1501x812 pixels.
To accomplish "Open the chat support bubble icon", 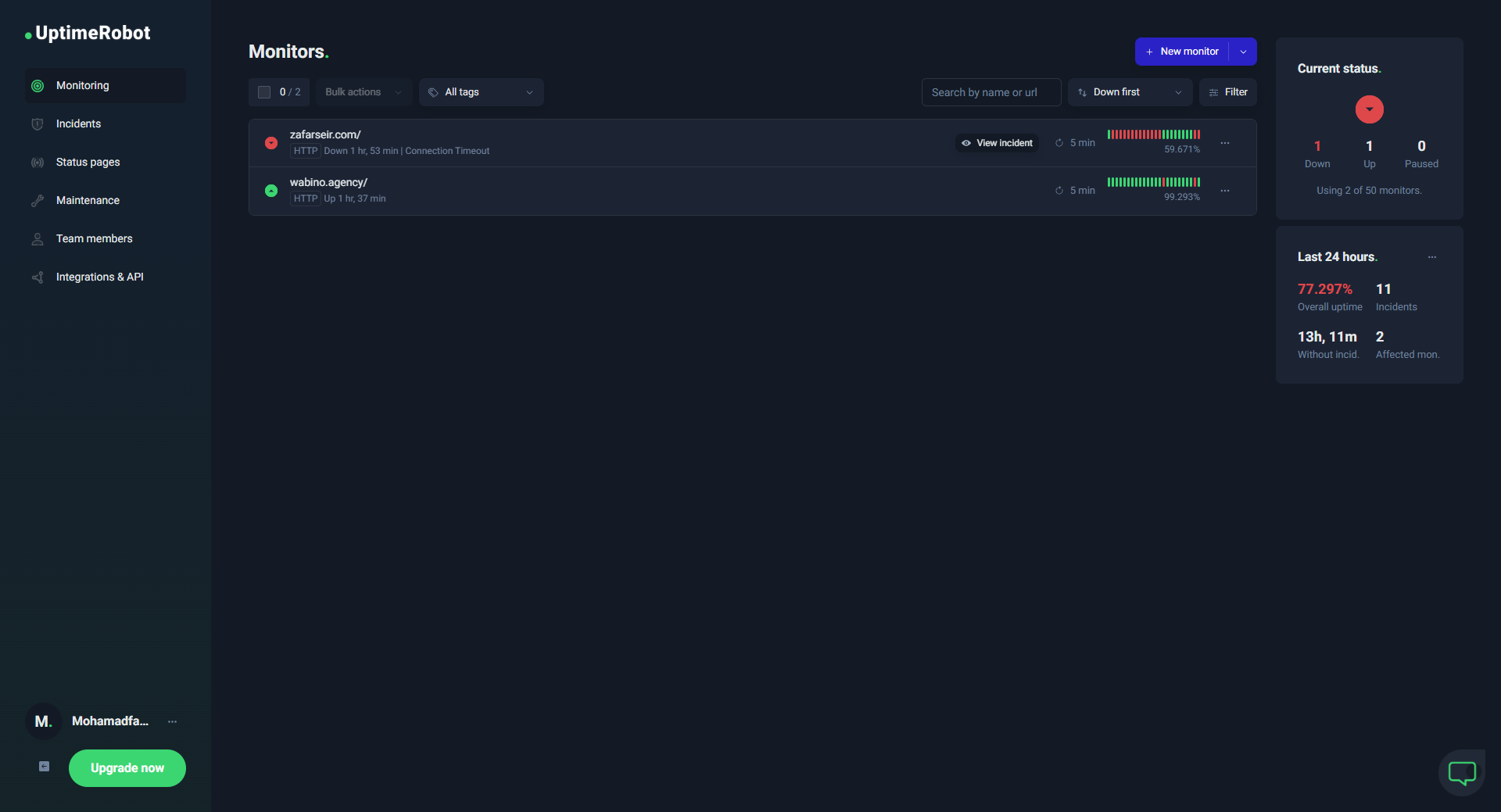I will point(1461,773).
